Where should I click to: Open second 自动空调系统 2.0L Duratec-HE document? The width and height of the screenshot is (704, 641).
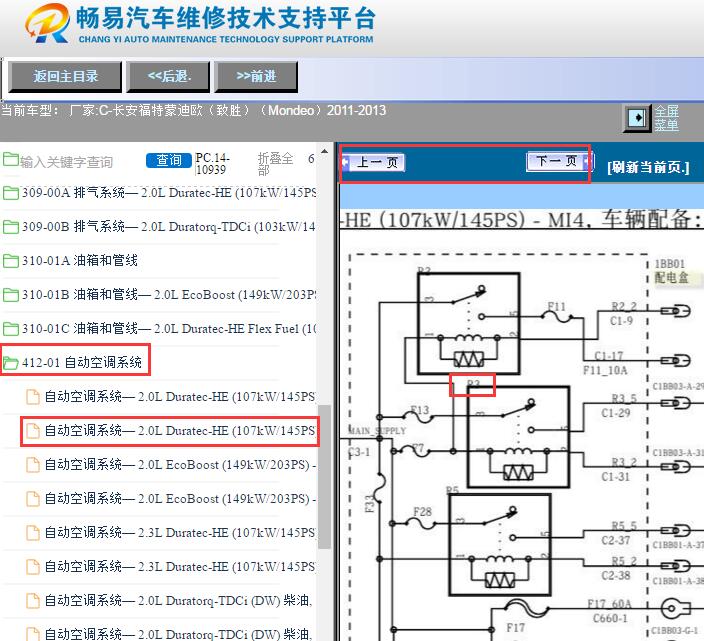180,431
